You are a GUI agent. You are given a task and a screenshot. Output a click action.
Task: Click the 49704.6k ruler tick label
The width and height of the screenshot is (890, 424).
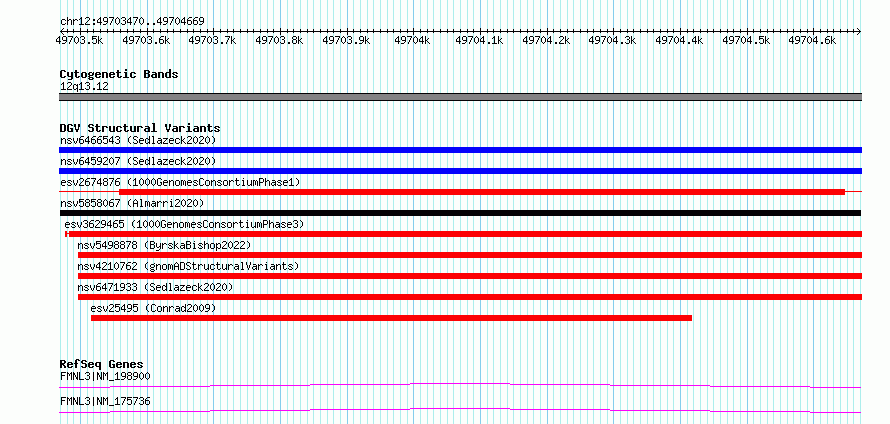[x=813, y=40]
